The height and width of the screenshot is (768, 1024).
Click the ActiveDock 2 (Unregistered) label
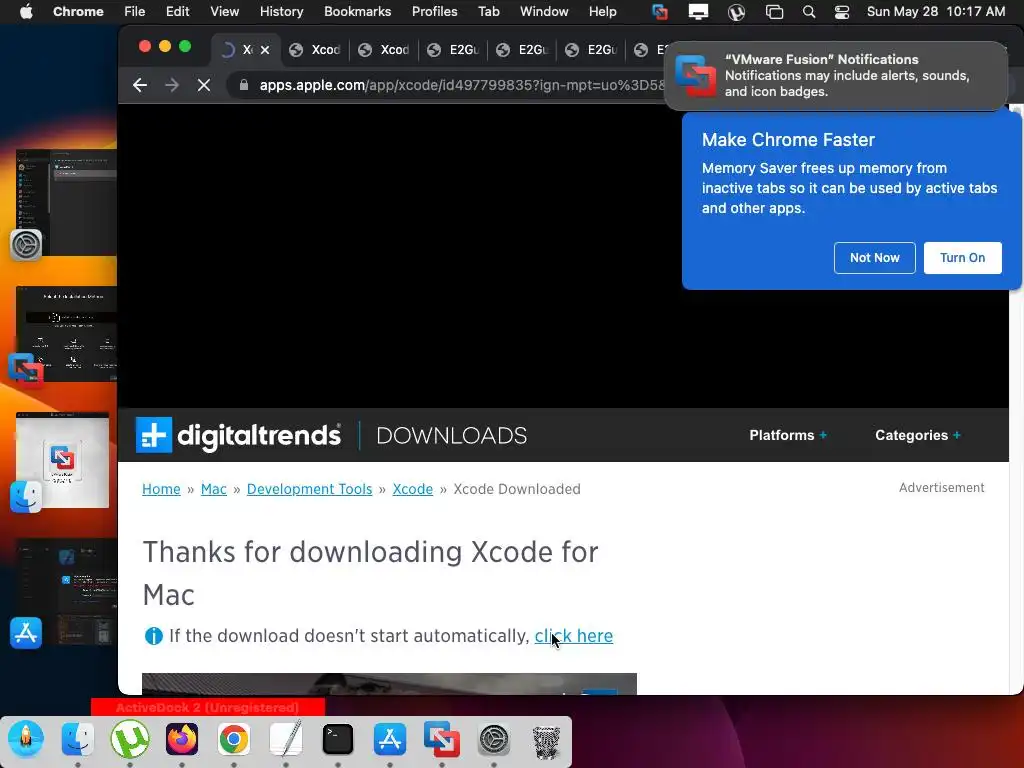click(208, 707)
